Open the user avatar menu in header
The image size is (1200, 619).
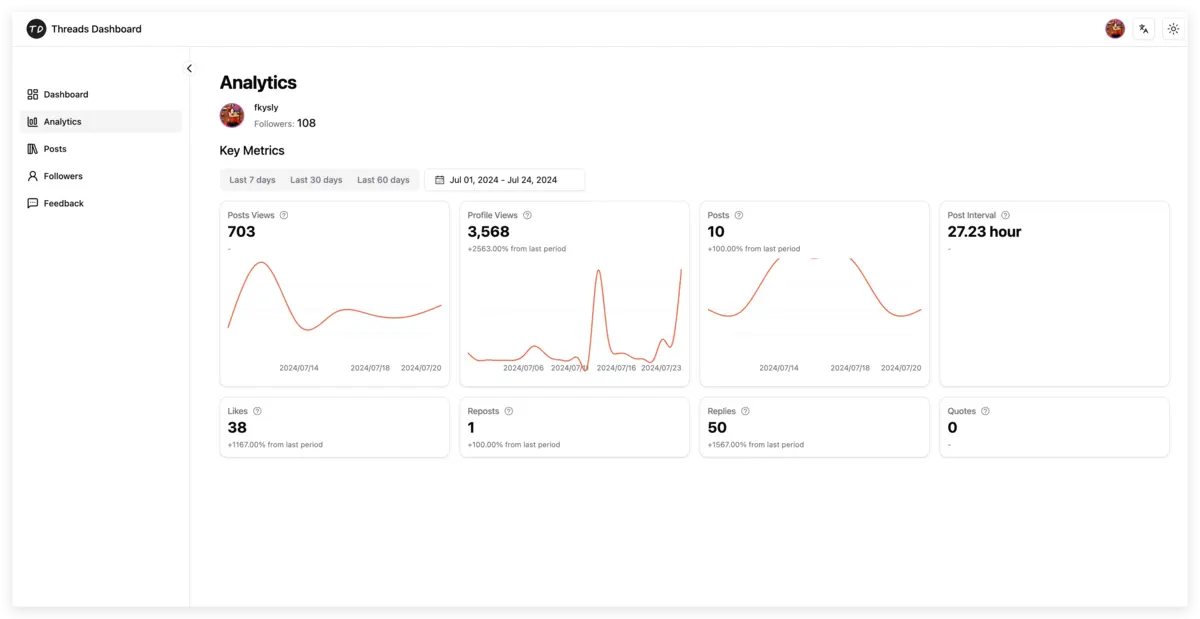pos(1115,29)
